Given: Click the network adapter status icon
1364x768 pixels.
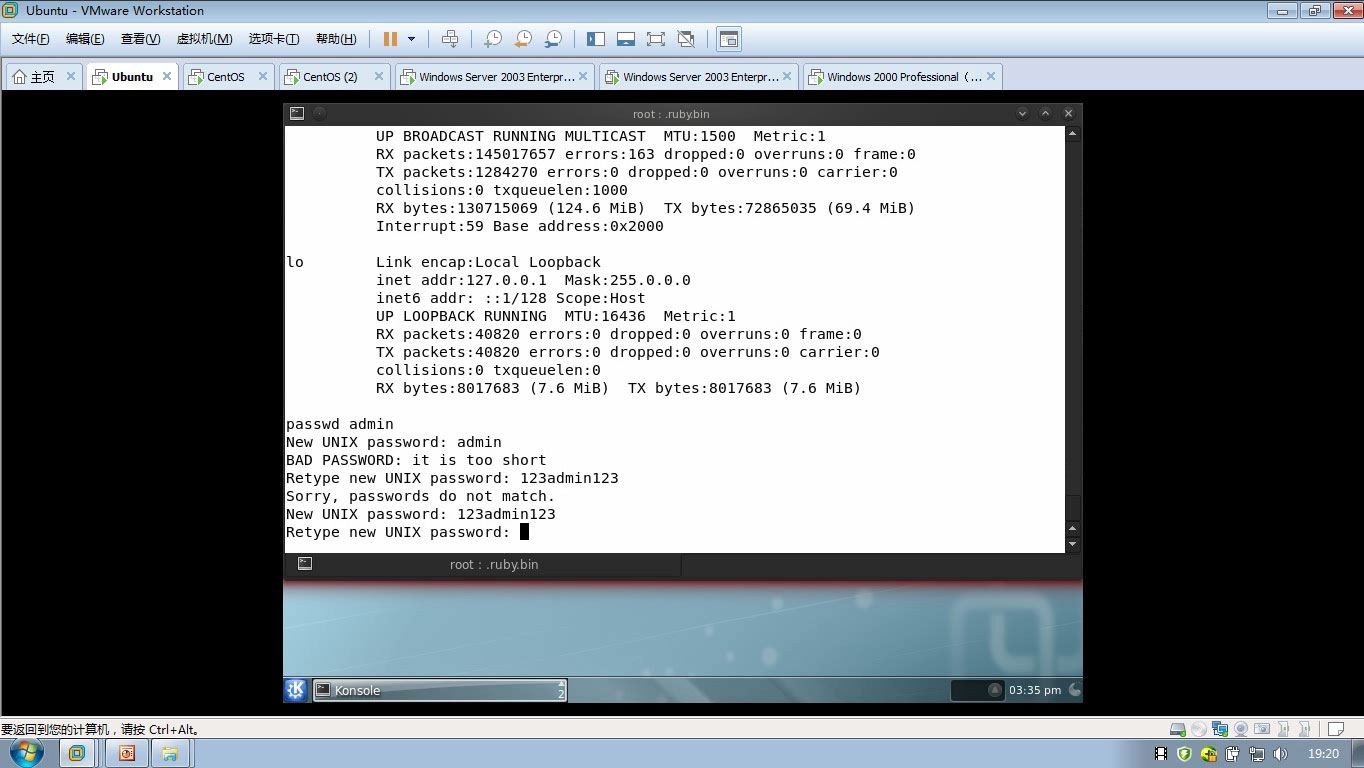Looking at the screenshot, I should point(1220,729).
